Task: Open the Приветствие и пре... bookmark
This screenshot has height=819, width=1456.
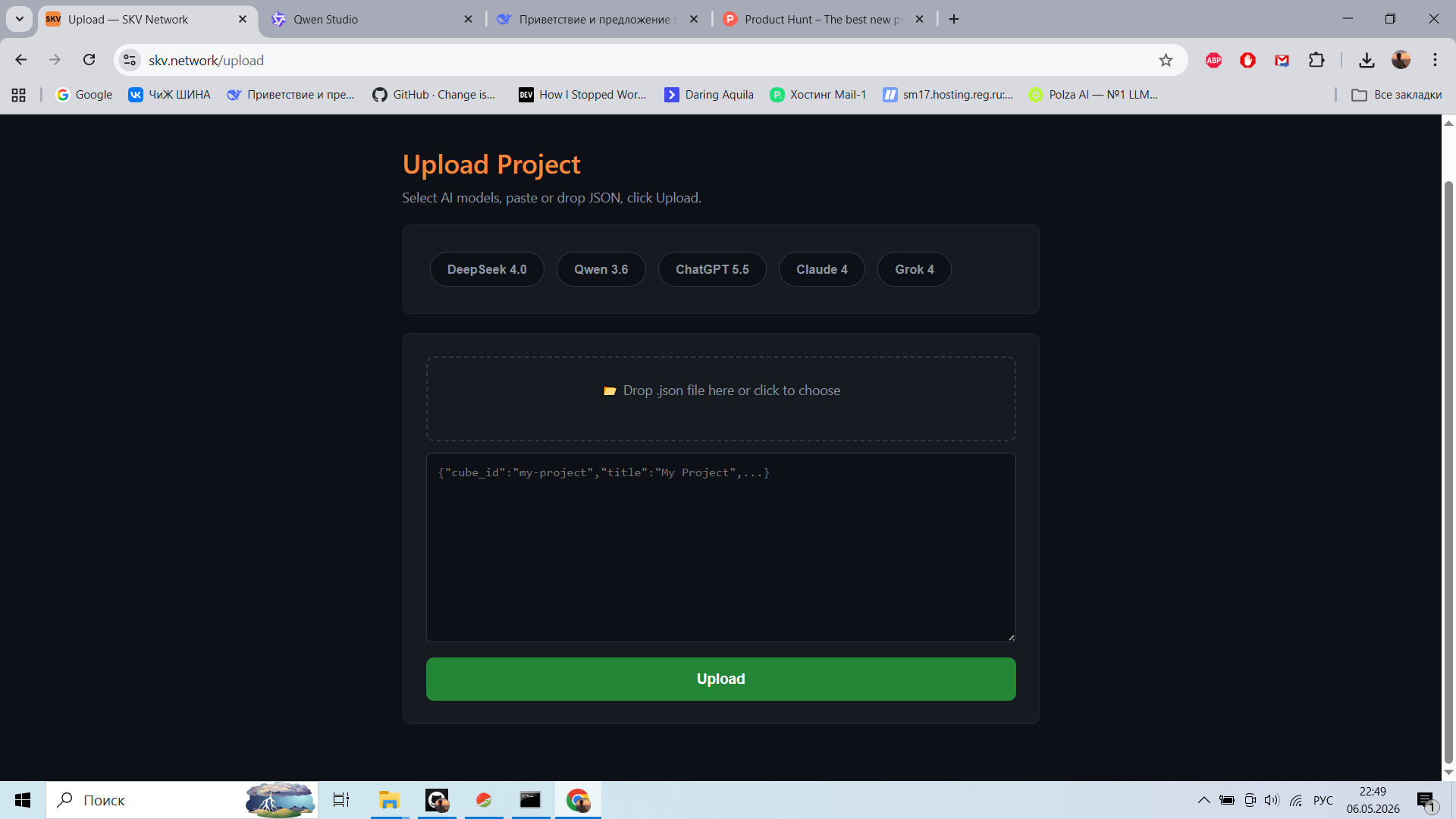Action: click(291, 95)
